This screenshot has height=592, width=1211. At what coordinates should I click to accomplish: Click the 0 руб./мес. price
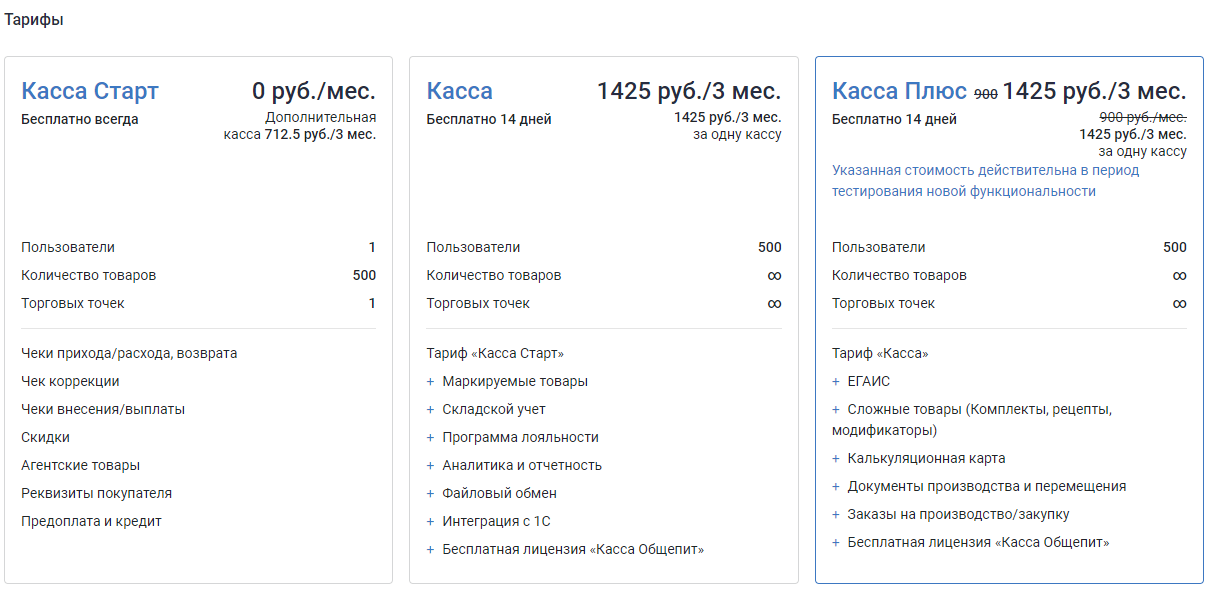[314, 91]
